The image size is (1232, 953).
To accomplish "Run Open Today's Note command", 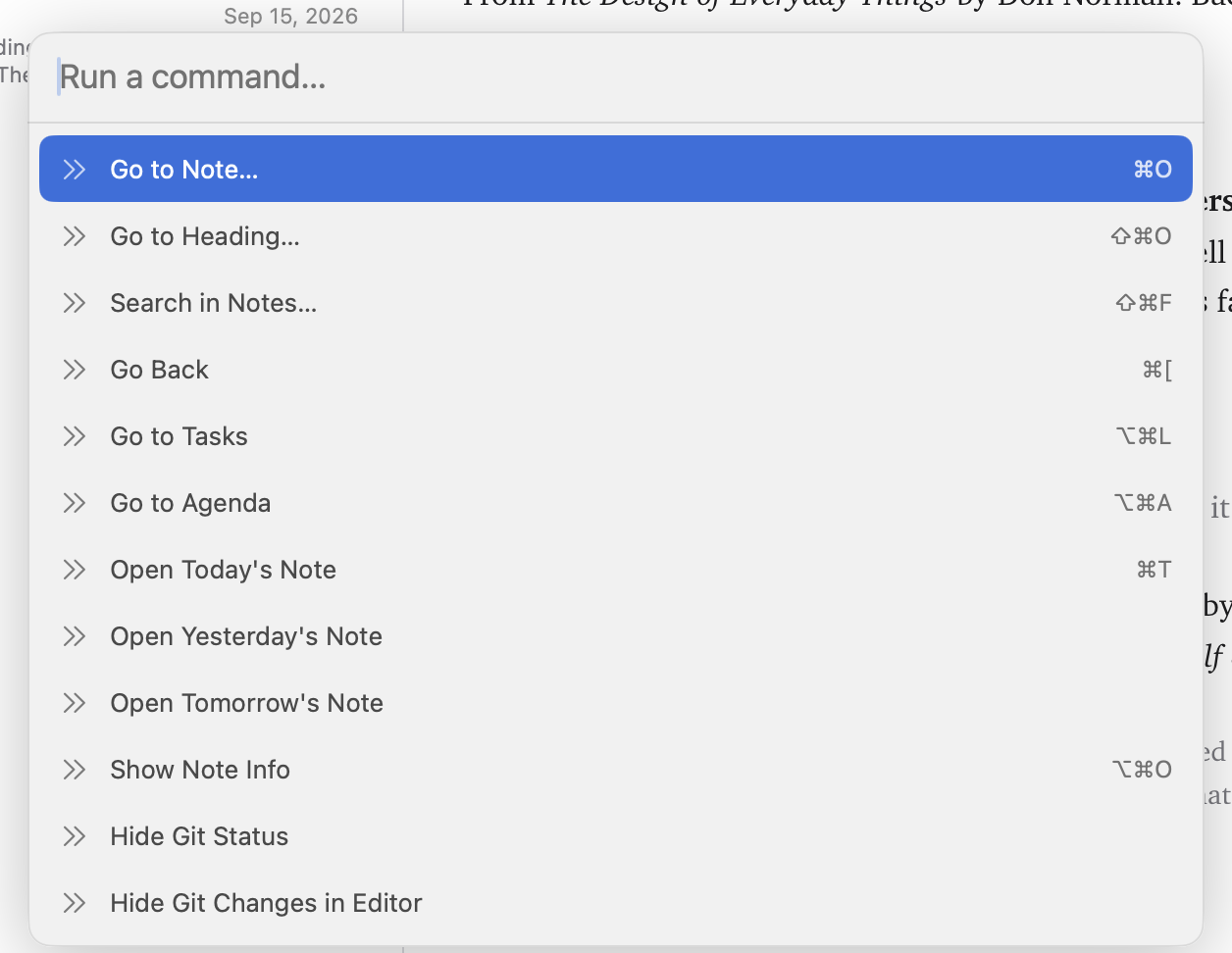I will [616, 569].
